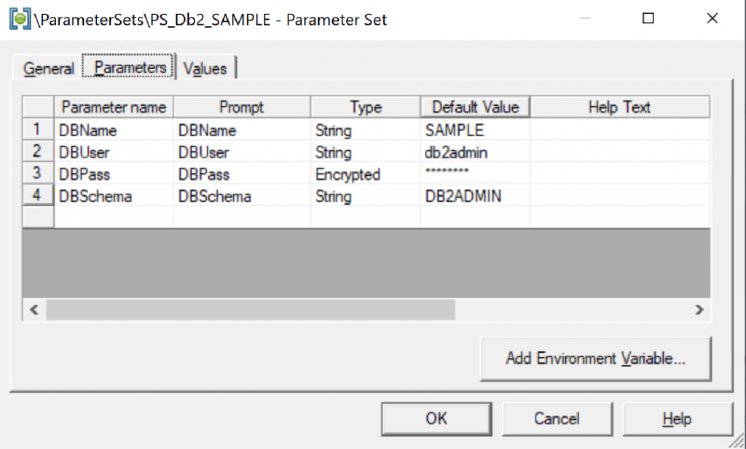The width and height of the screenshot is (746, 449).
Task: Click the Default Value column header
Action: coord(475,107)
